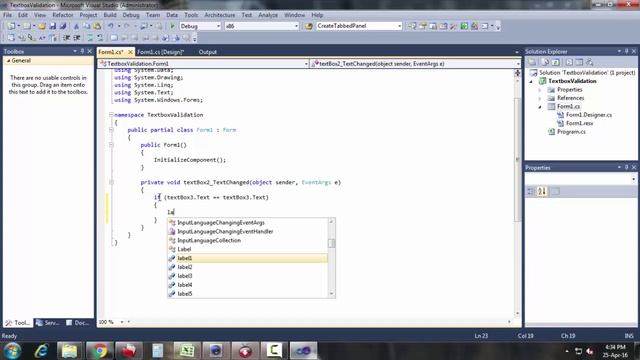The image size is (640, 360).
Task: Switch to the Form1.cs [Design] tab
Action: (160, 52)
